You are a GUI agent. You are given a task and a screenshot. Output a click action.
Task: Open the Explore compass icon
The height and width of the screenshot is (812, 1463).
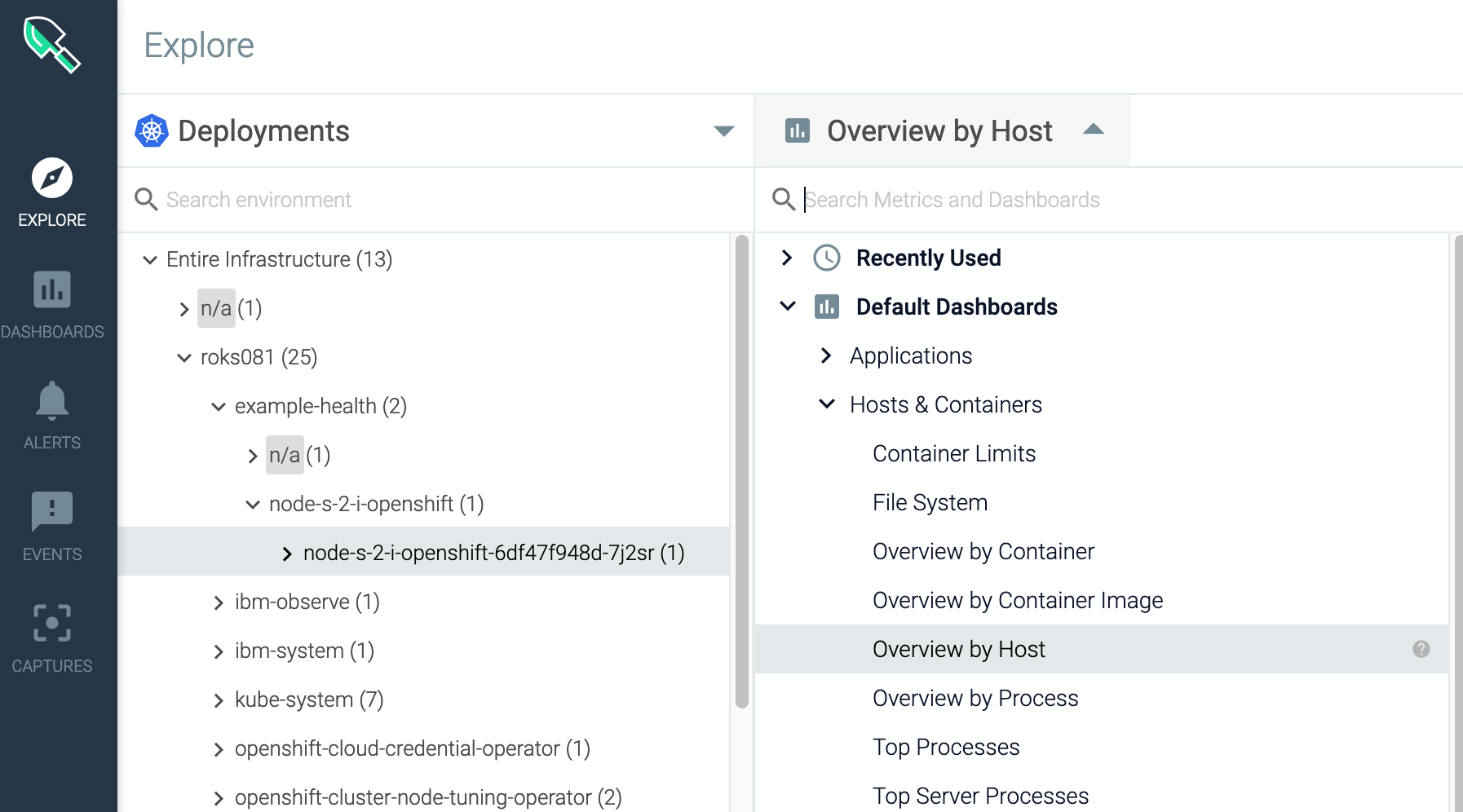[52, 178]
